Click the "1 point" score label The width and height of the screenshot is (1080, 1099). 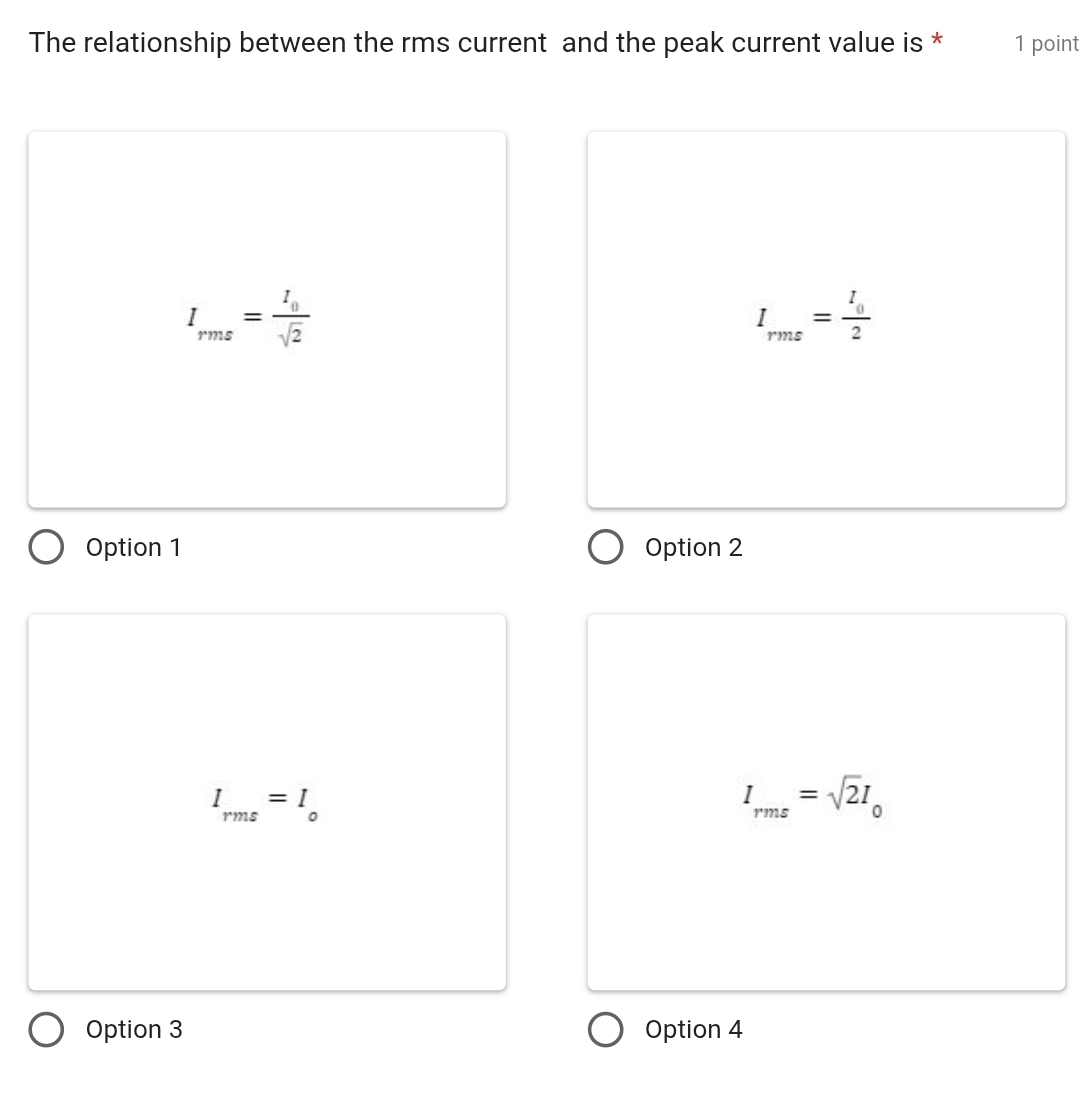pyautogui.click(x=1046, y=44)
